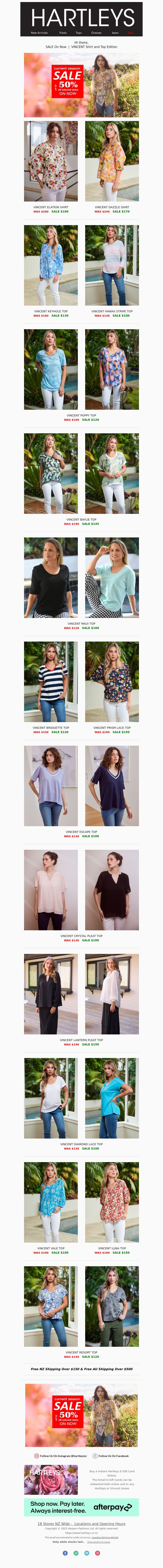Click the blue email icon in the footer
The image size is (163, 1568).
click(x=87, y=1553)
